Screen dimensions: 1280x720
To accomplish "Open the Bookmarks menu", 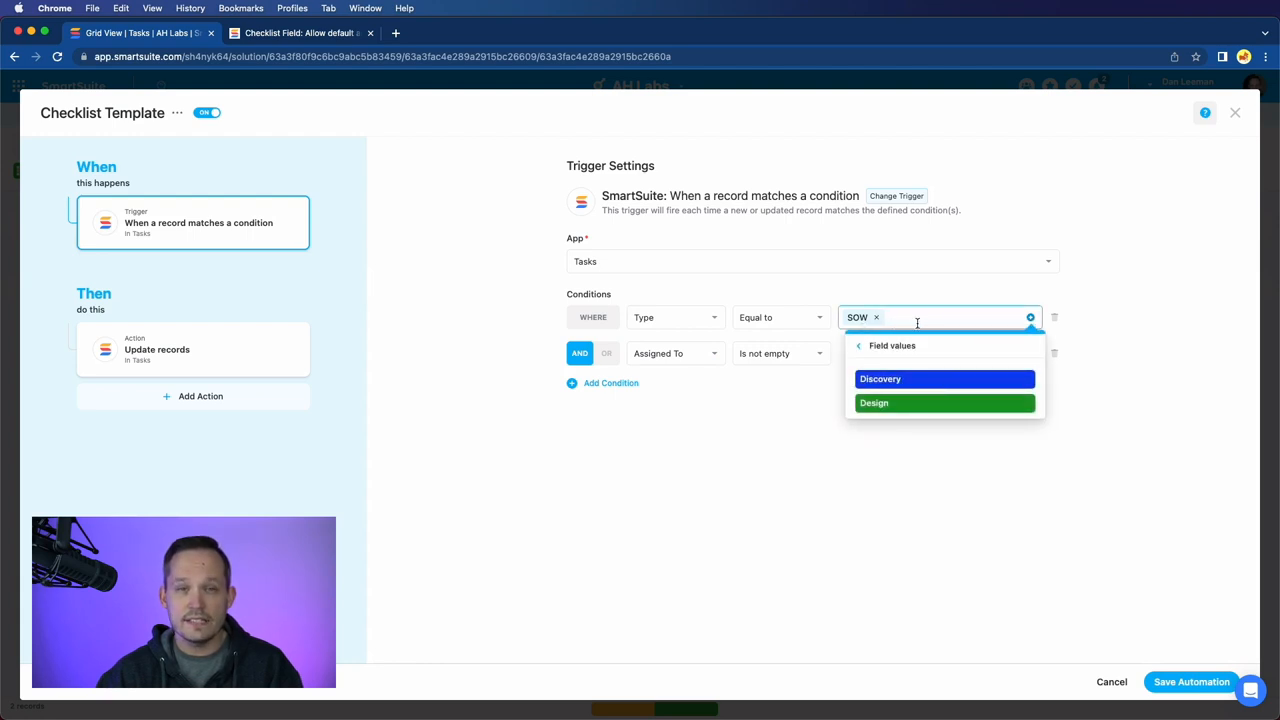I will [x=241, y=8].
